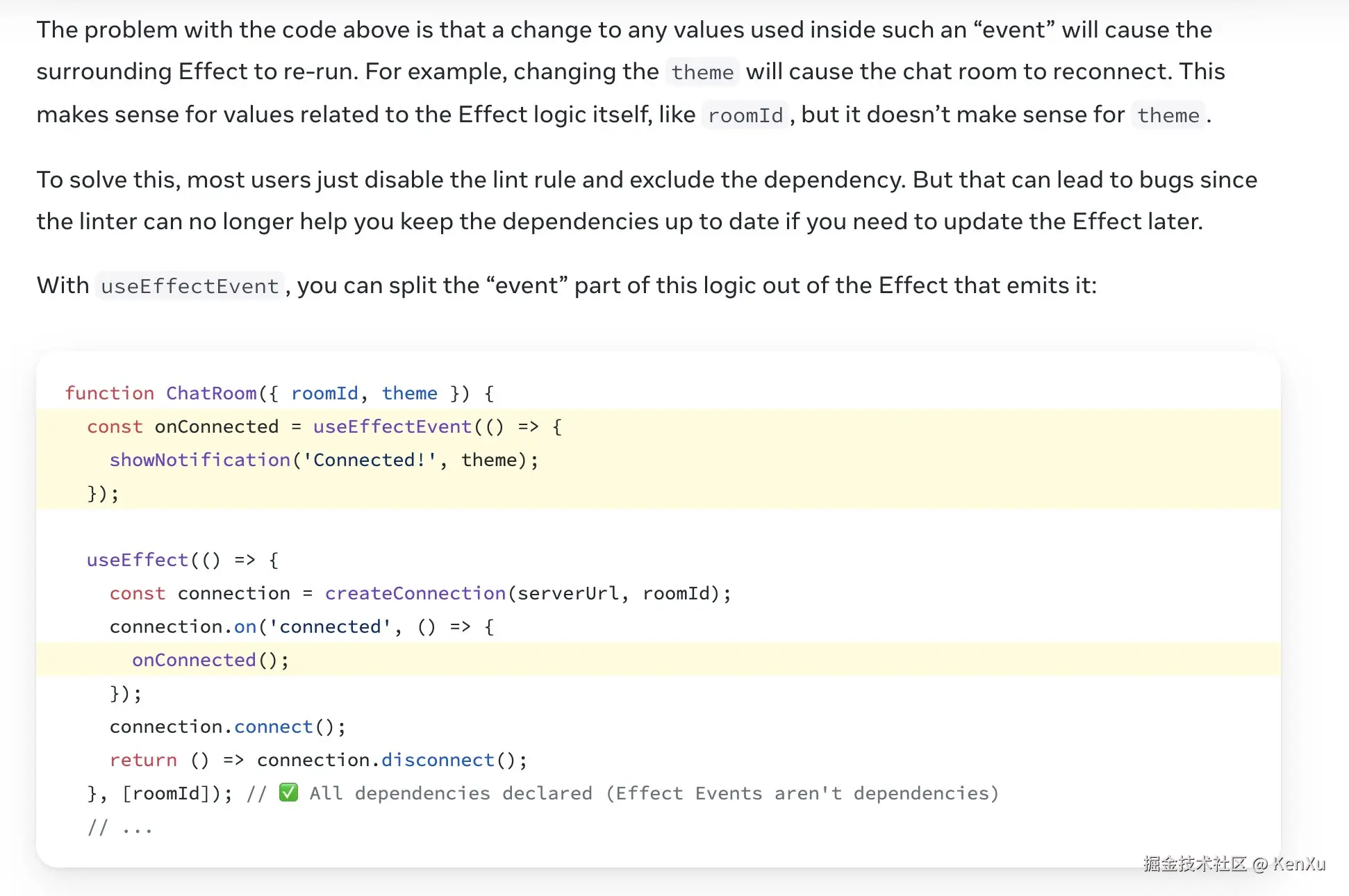Image resolution: width=1349 pixels, height=896 pixels.
Task: Click the theme parameter in ChatRoom signature
Action: coord(409,393)
